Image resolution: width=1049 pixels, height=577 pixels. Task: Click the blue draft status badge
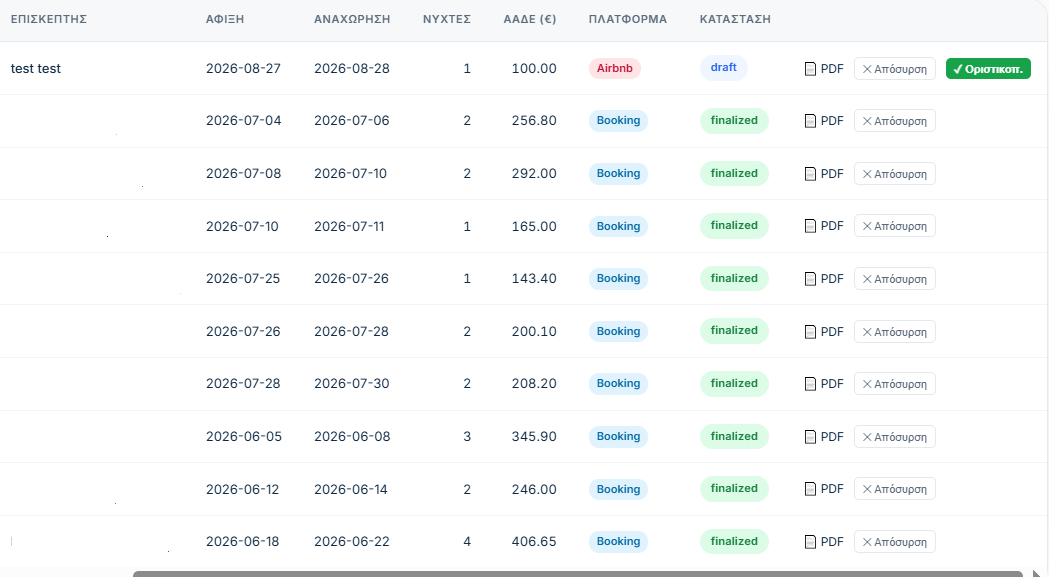[x=723, y=68]
